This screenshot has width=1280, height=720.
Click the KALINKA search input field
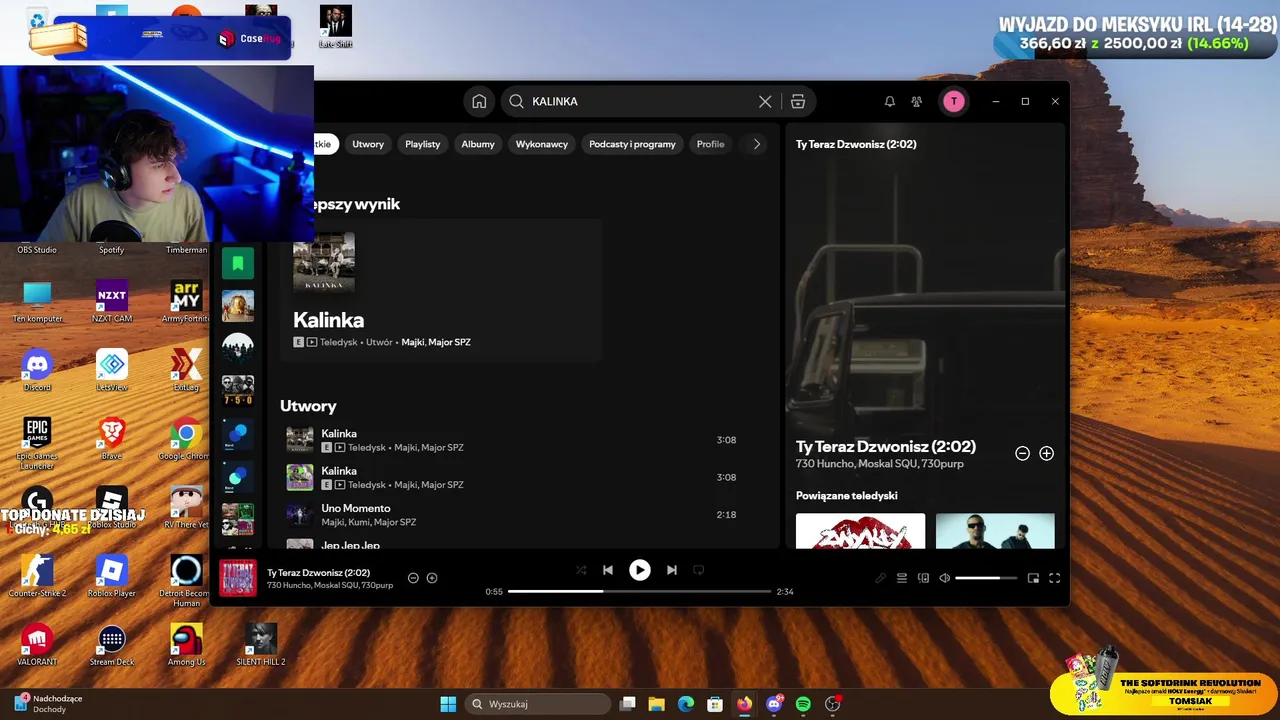pos(640,101)
